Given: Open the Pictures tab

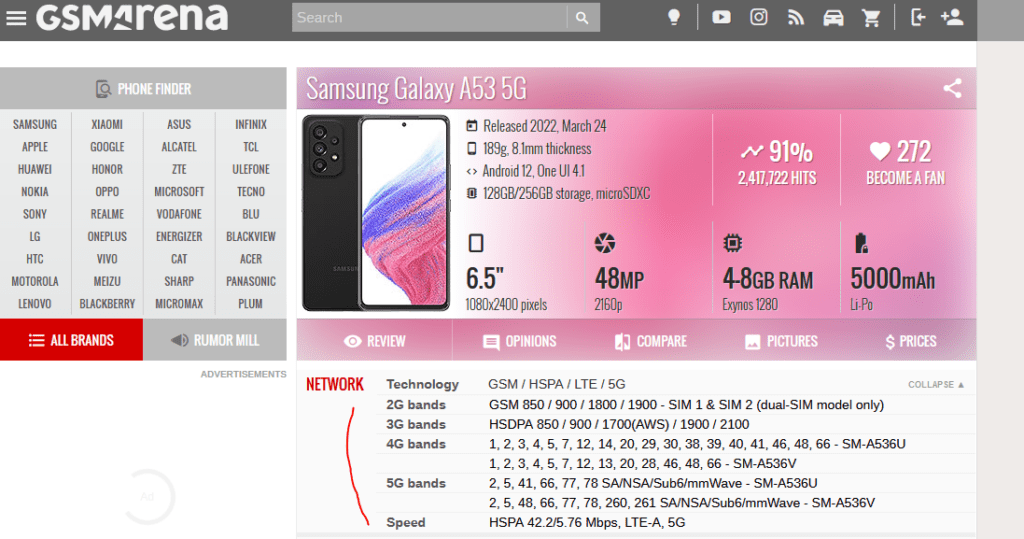Looking at the screenshot, I should 780,341.
